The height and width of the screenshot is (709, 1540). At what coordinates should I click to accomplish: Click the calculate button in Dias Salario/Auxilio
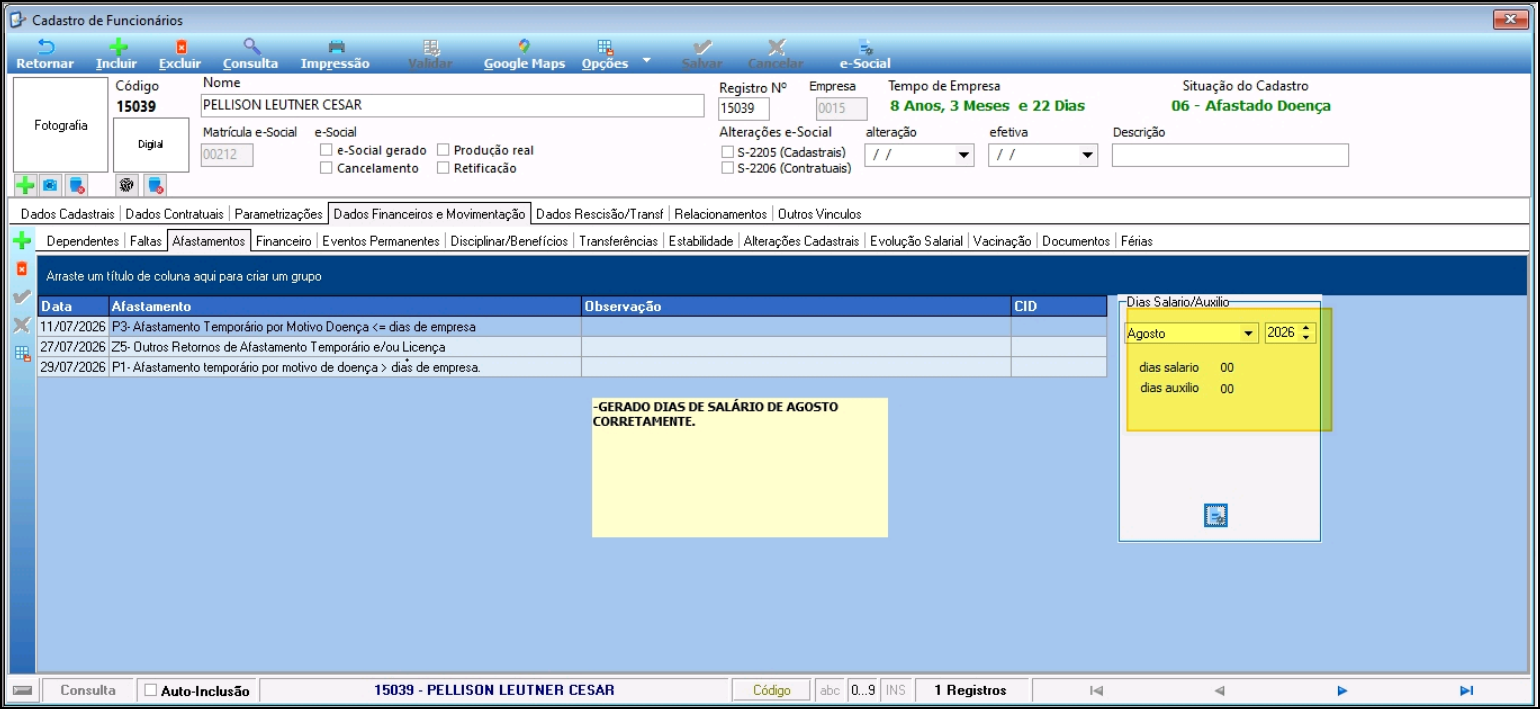point(1216,515)
